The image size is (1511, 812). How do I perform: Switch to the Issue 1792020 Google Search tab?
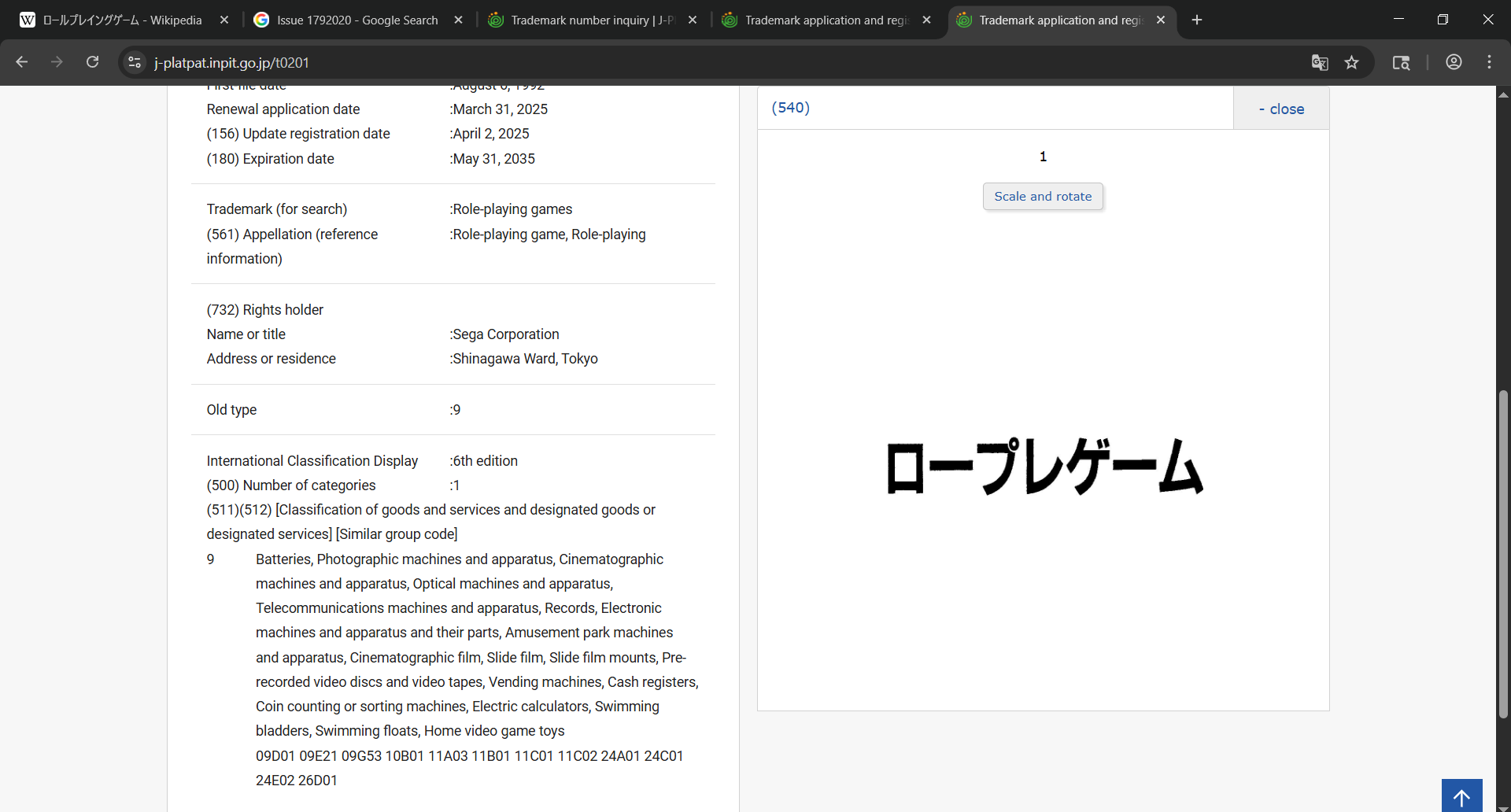pos(358,20)
